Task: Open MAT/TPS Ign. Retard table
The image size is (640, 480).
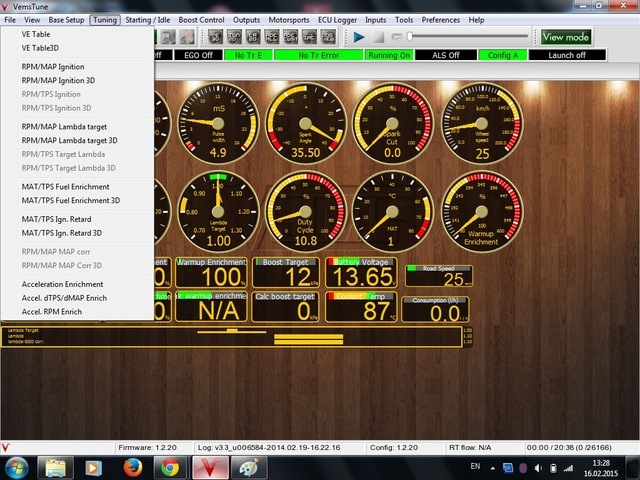Action: [x=78, y=219]
